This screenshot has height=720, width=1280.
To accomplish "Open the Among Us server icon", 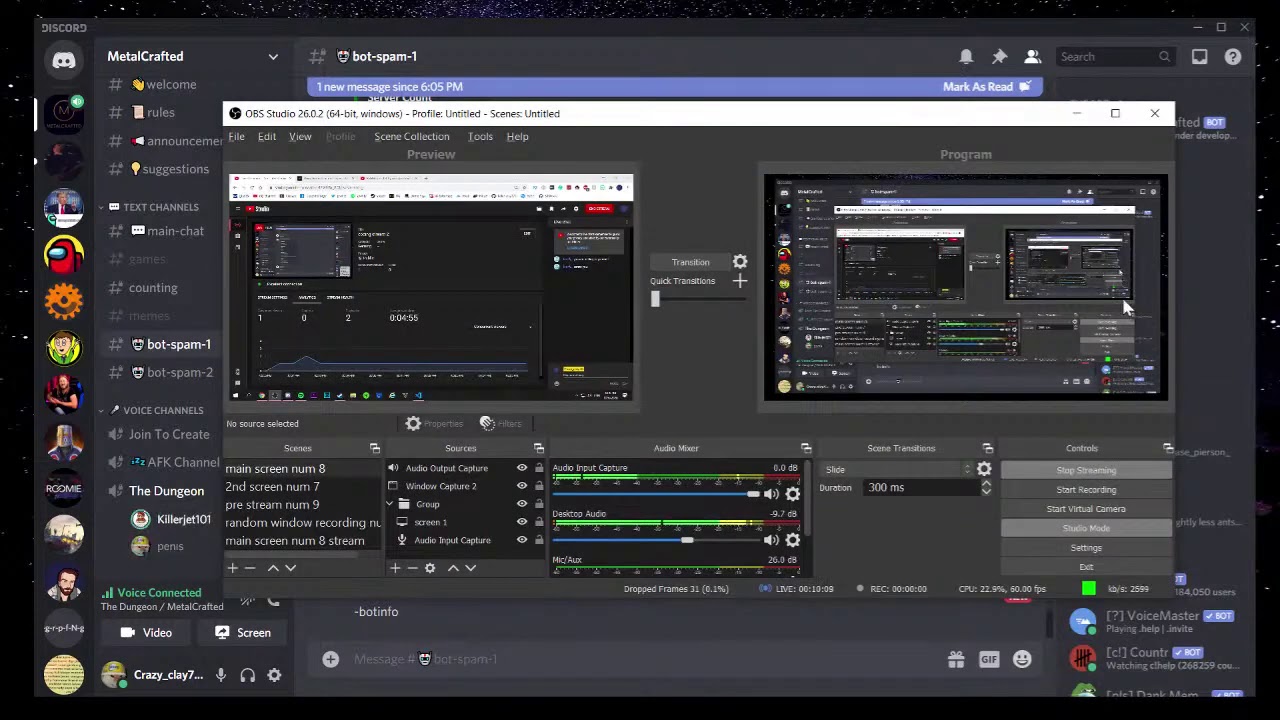I will coord(64,253).
